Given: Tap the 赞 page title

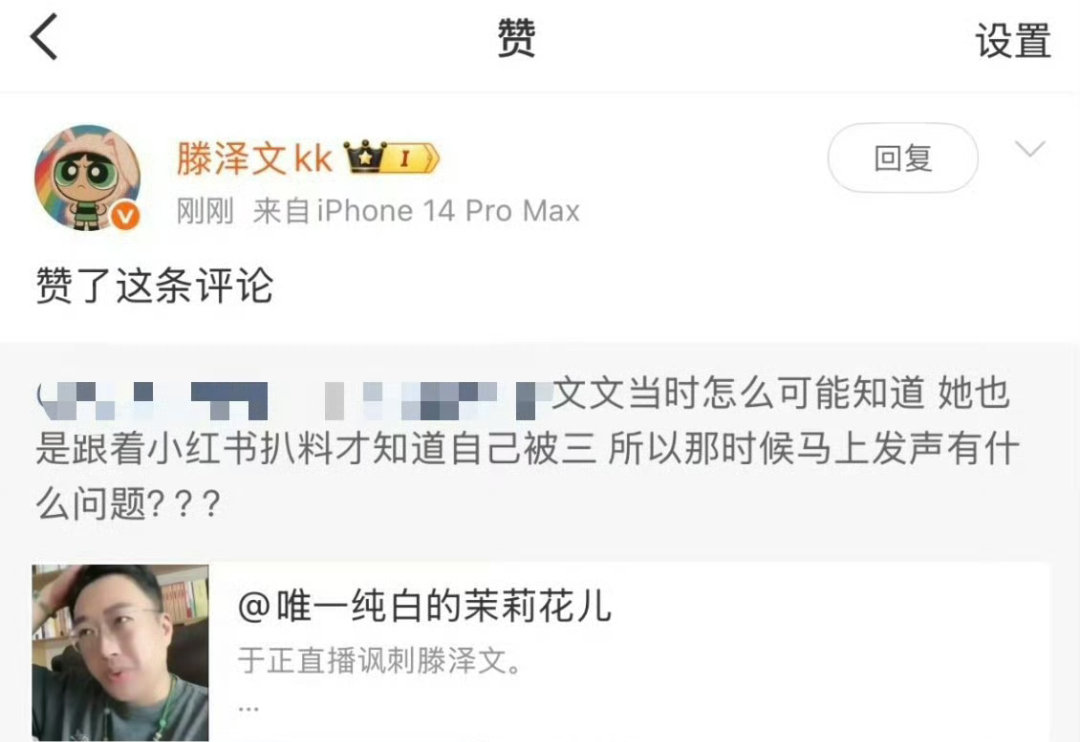Looking at the screenshot, I should pyautogui.click(x=517, y=38).
